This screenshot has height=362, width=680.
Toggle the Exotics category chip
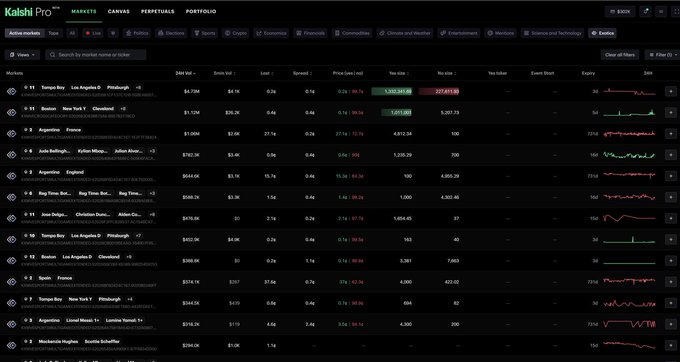(602, 33)
